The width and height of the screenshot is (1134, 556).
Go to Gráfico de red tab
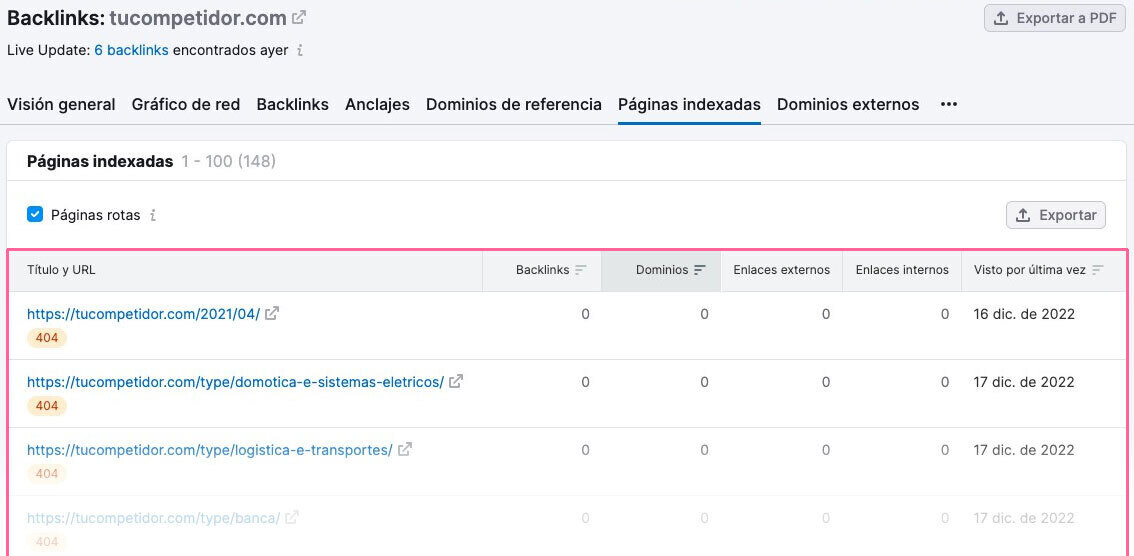click(x=186, y=104)
